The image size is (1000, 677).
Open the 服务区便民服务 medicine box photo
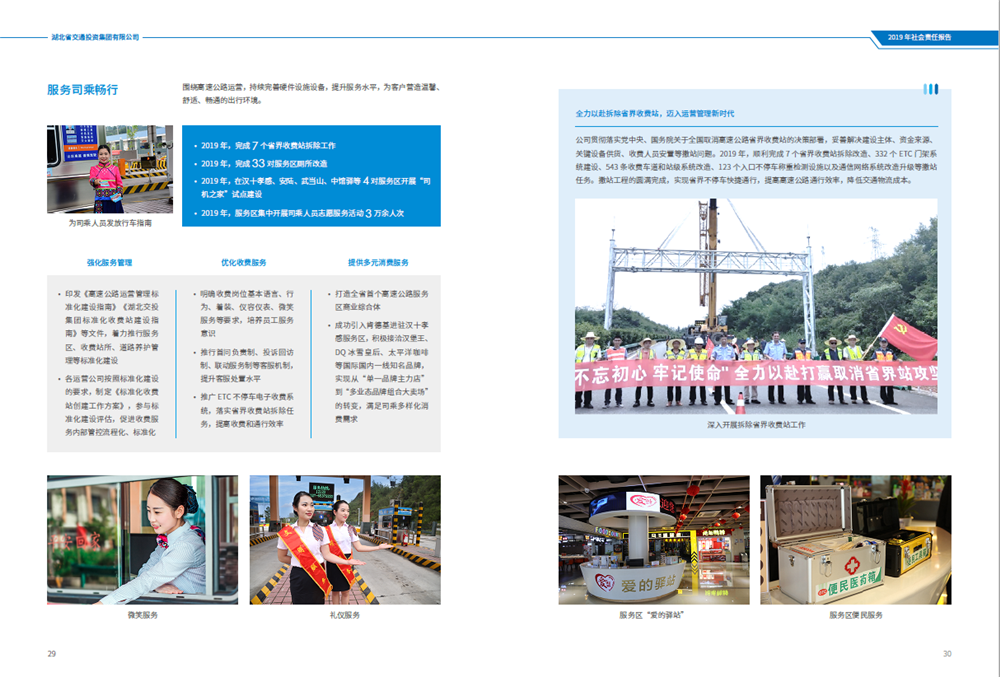pyautogui.click(x=855, y=539)
